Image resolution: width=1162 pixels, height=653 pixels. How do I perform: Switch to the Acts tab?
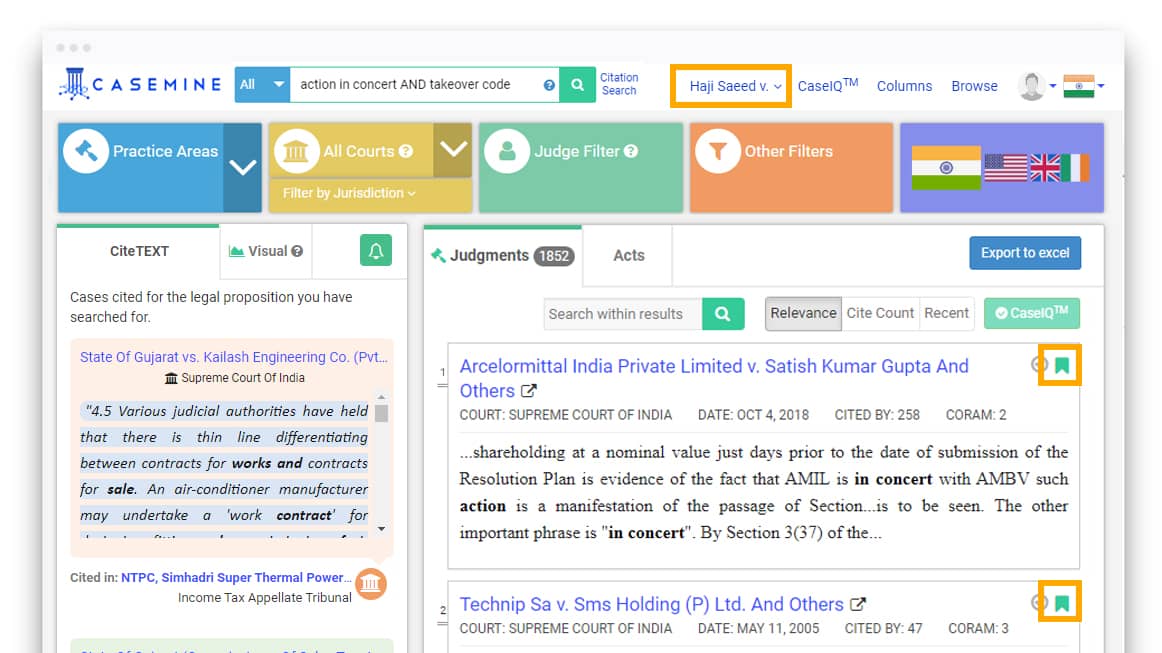pos(628,255)
